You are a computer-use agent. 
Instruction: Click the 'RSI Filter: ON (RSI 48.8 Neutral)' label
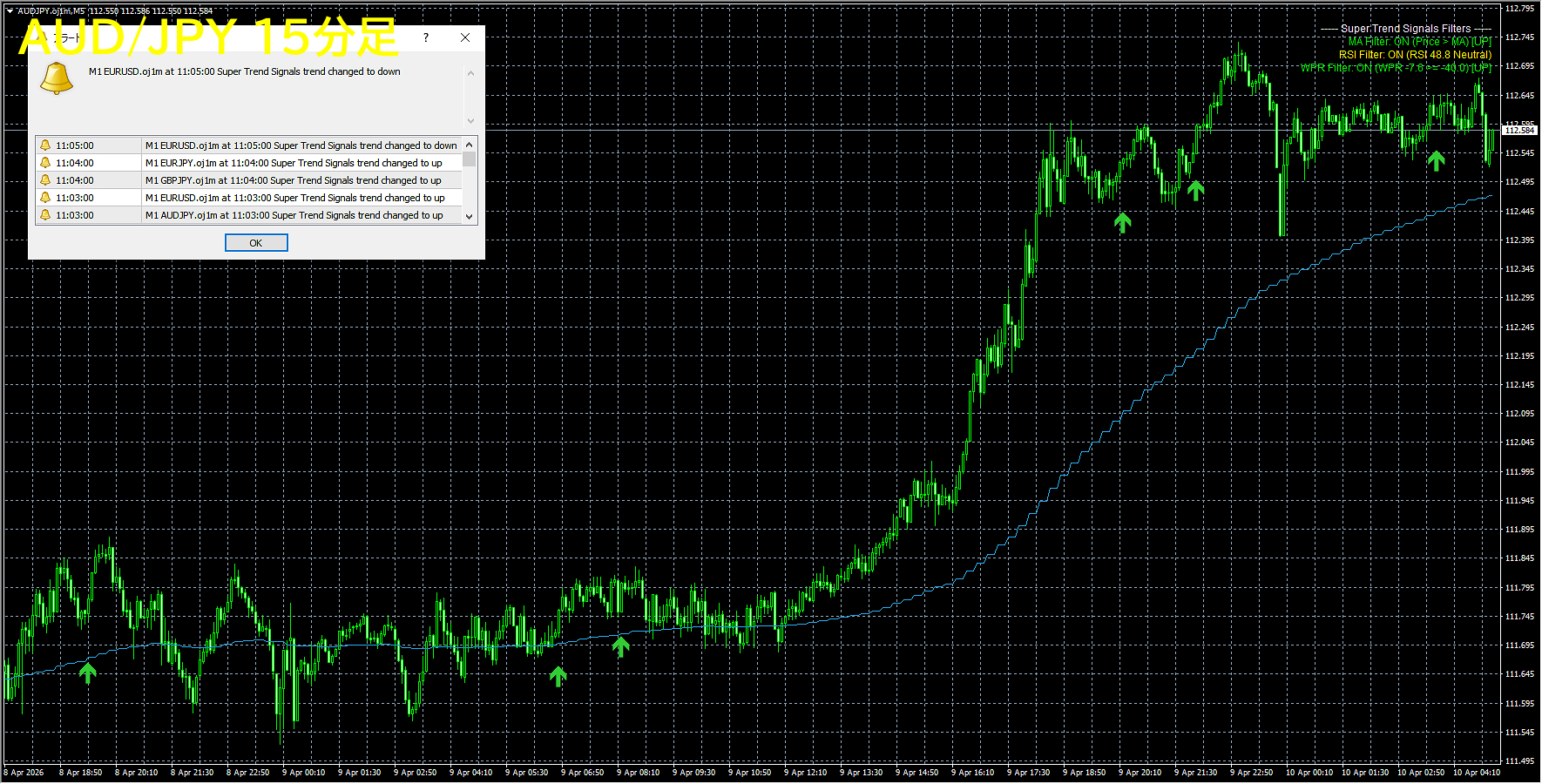(1416, 54)
